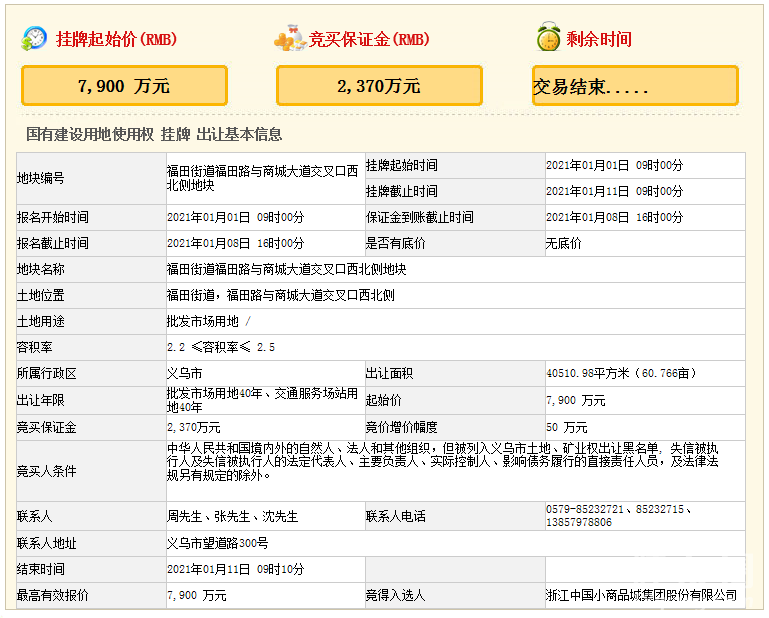Image resolution: width=769 pixels, height=618 pixels.
Task: Select the 义乌市望道路300号 address cell
Action: [217, 543]
